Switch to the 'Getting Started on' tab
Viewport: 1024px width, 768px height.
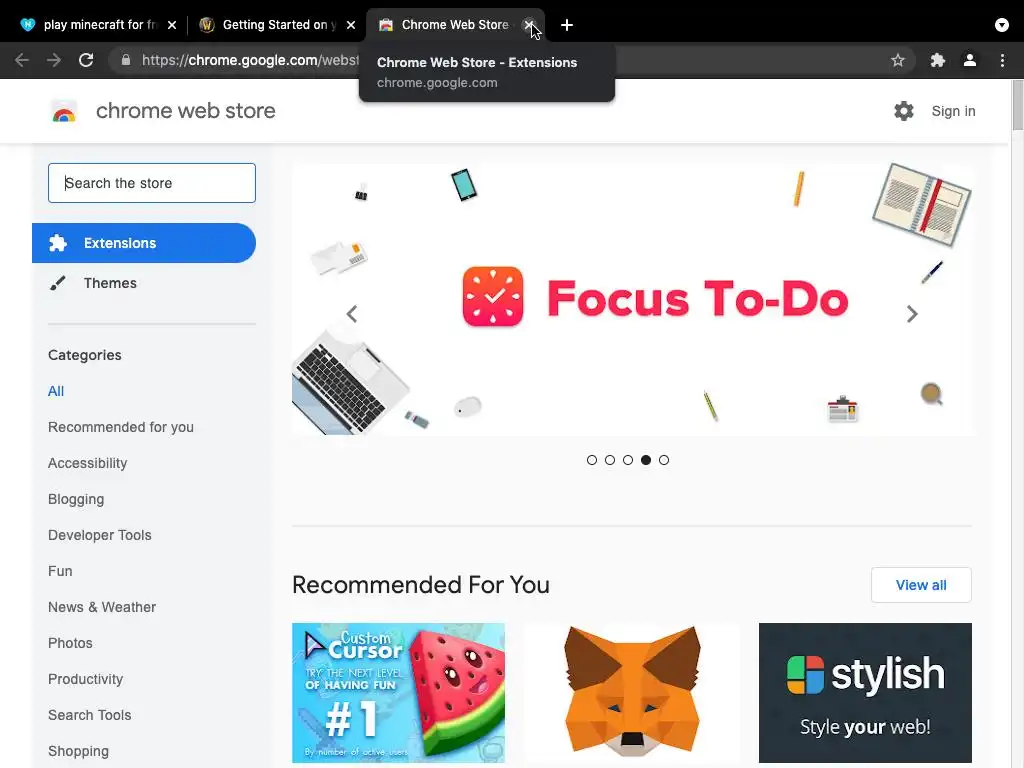(x=279, y=25)
